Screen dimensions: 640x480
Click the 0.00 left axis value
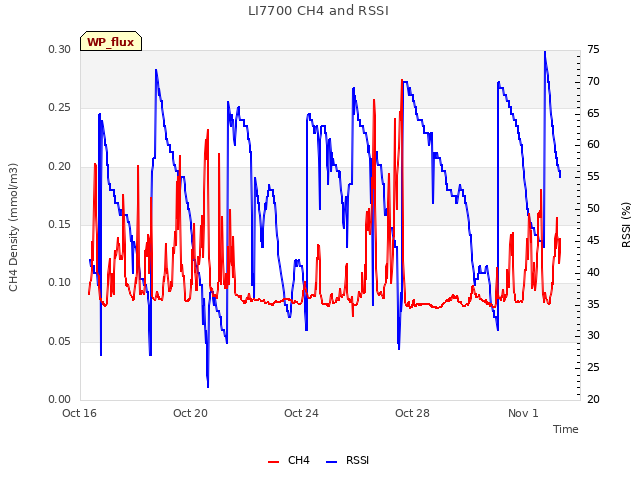(x=60, y=399)
